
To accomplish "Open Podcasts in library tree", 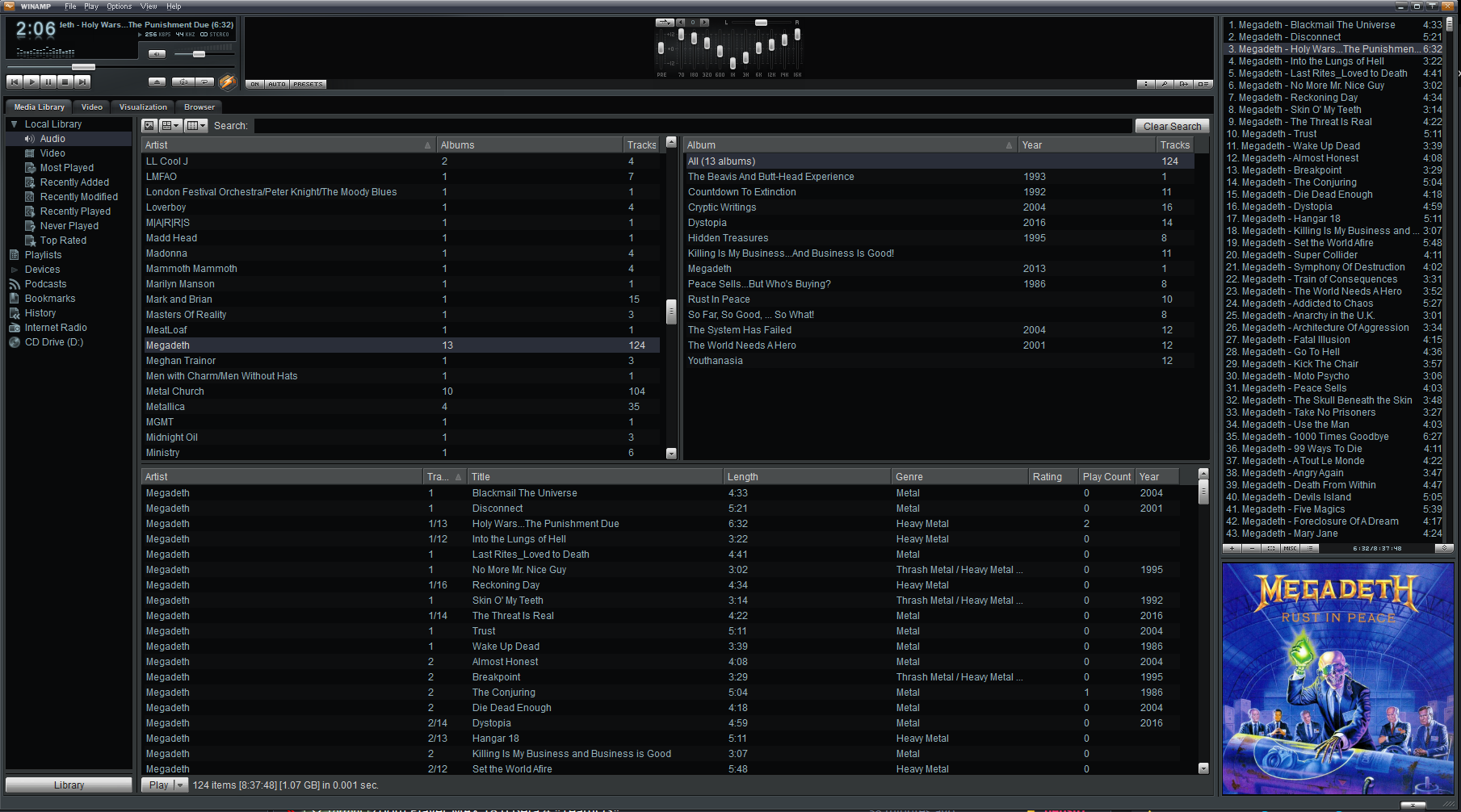I will pyautogui.click(x=45, y=284).
